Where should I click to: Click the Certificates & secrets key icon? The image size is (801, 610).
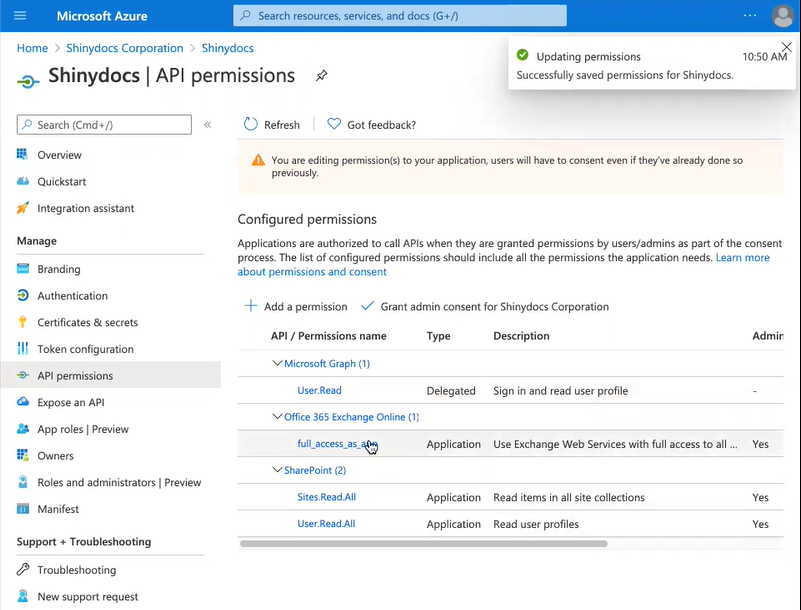pos(23,322)
